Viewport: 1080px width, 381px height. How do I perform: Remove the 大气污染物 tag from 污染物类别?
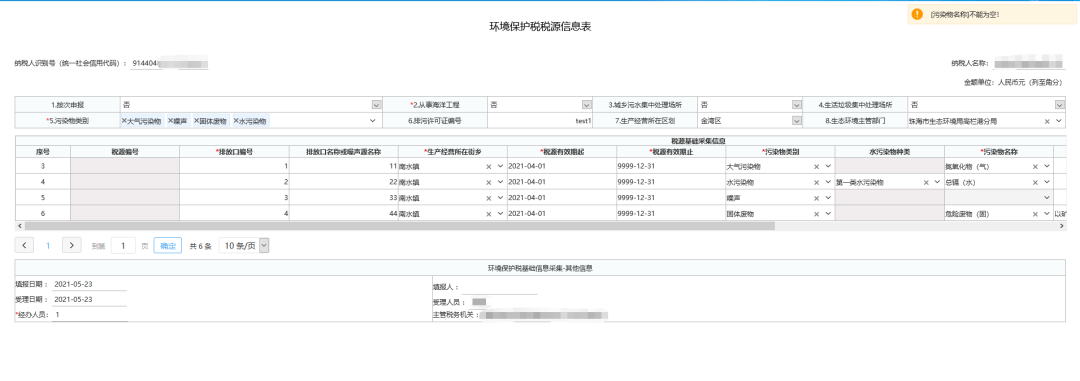tap(124, 121)
